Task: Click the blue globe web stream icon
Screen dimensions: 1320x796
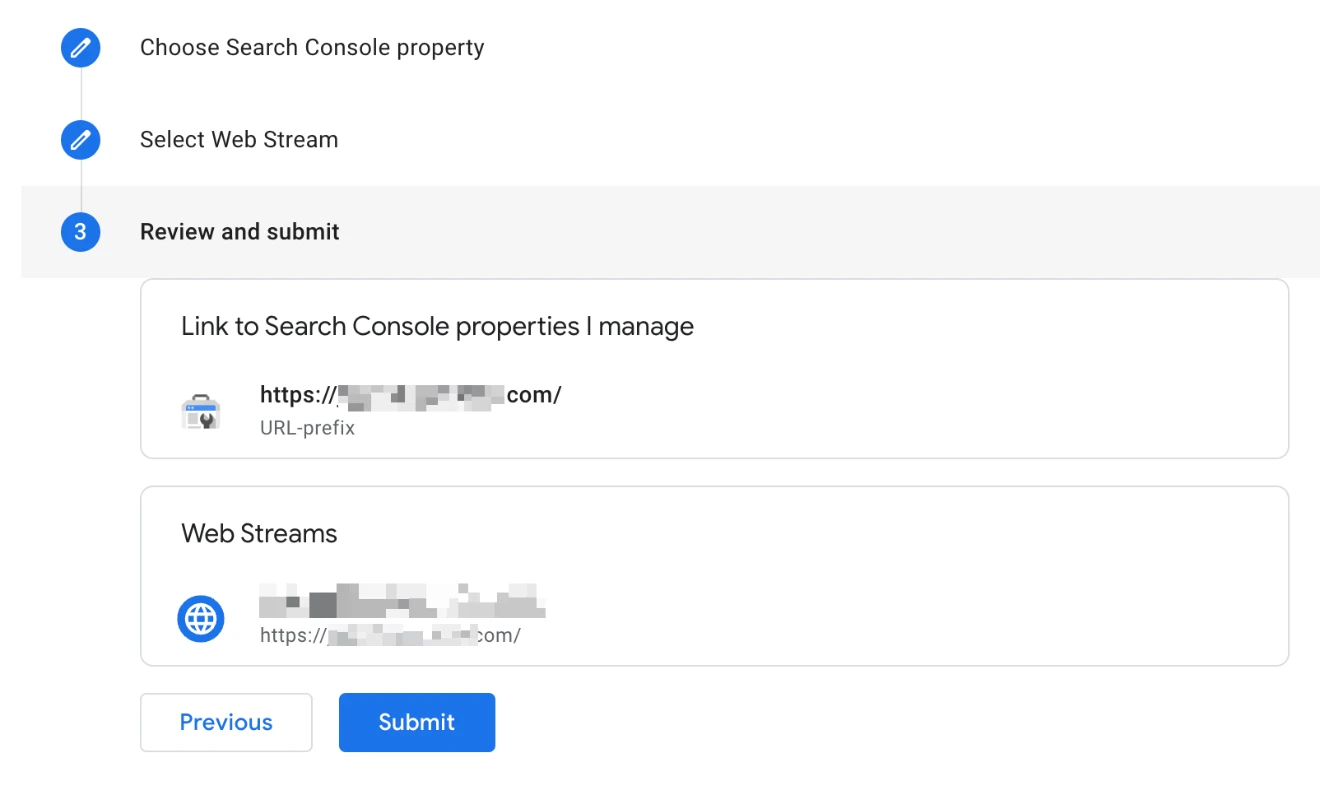Action: pos(201,619)
